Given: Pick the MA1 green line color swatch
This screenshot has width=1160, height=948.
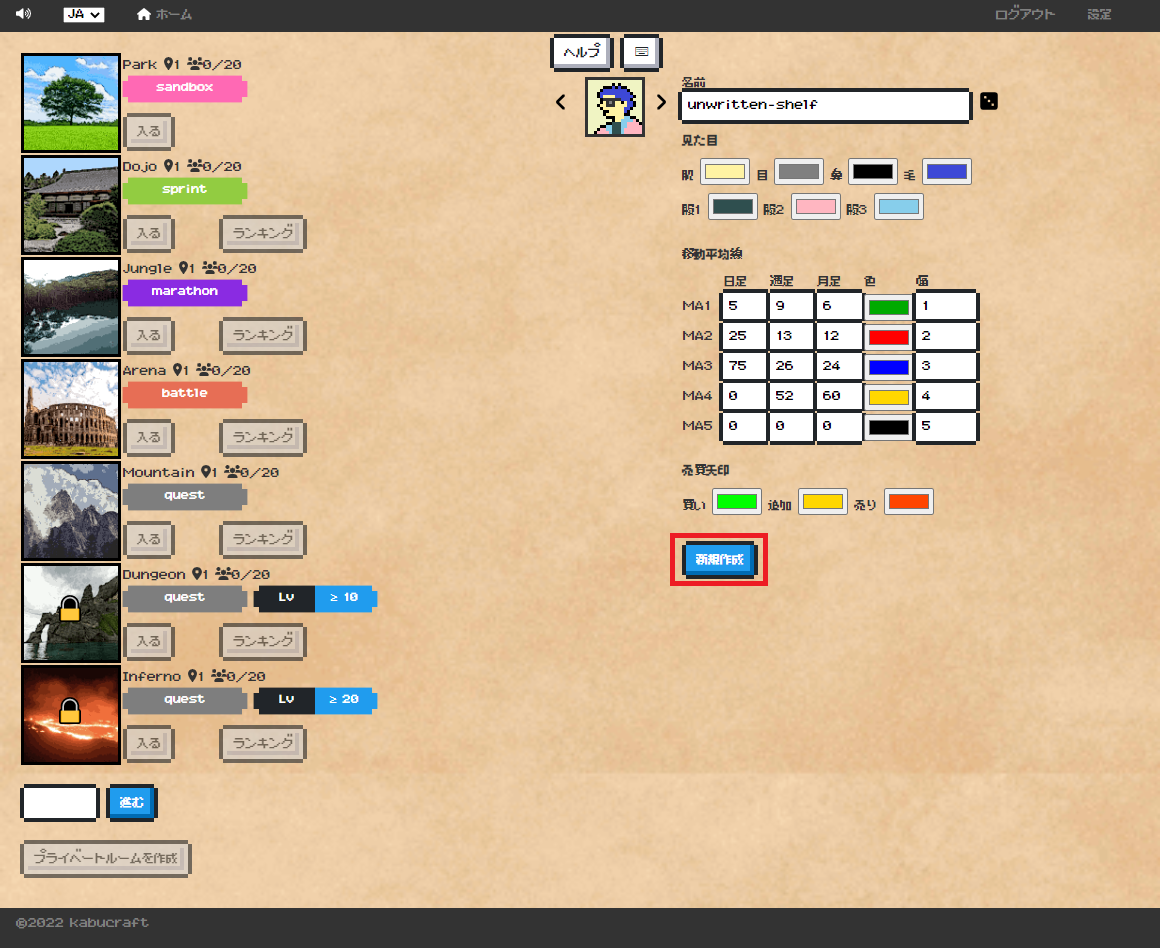Looking at the screenshot, I should 888,307.
